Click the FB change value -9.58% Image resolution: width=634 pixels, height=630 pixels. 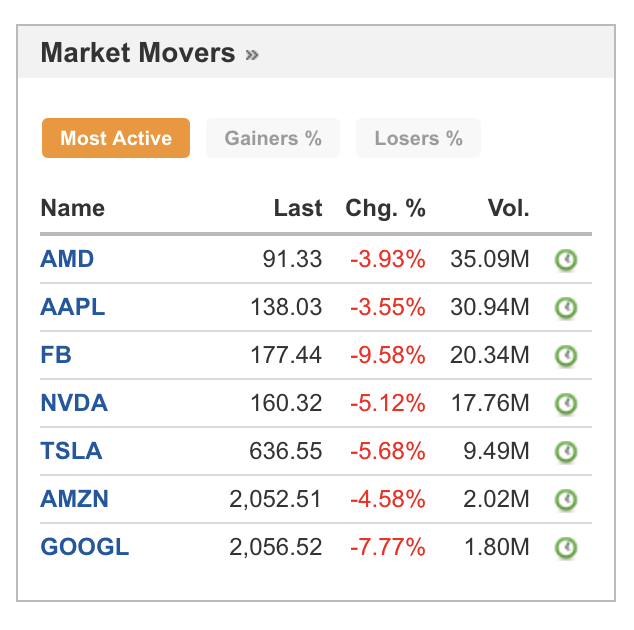click(388, 355)
